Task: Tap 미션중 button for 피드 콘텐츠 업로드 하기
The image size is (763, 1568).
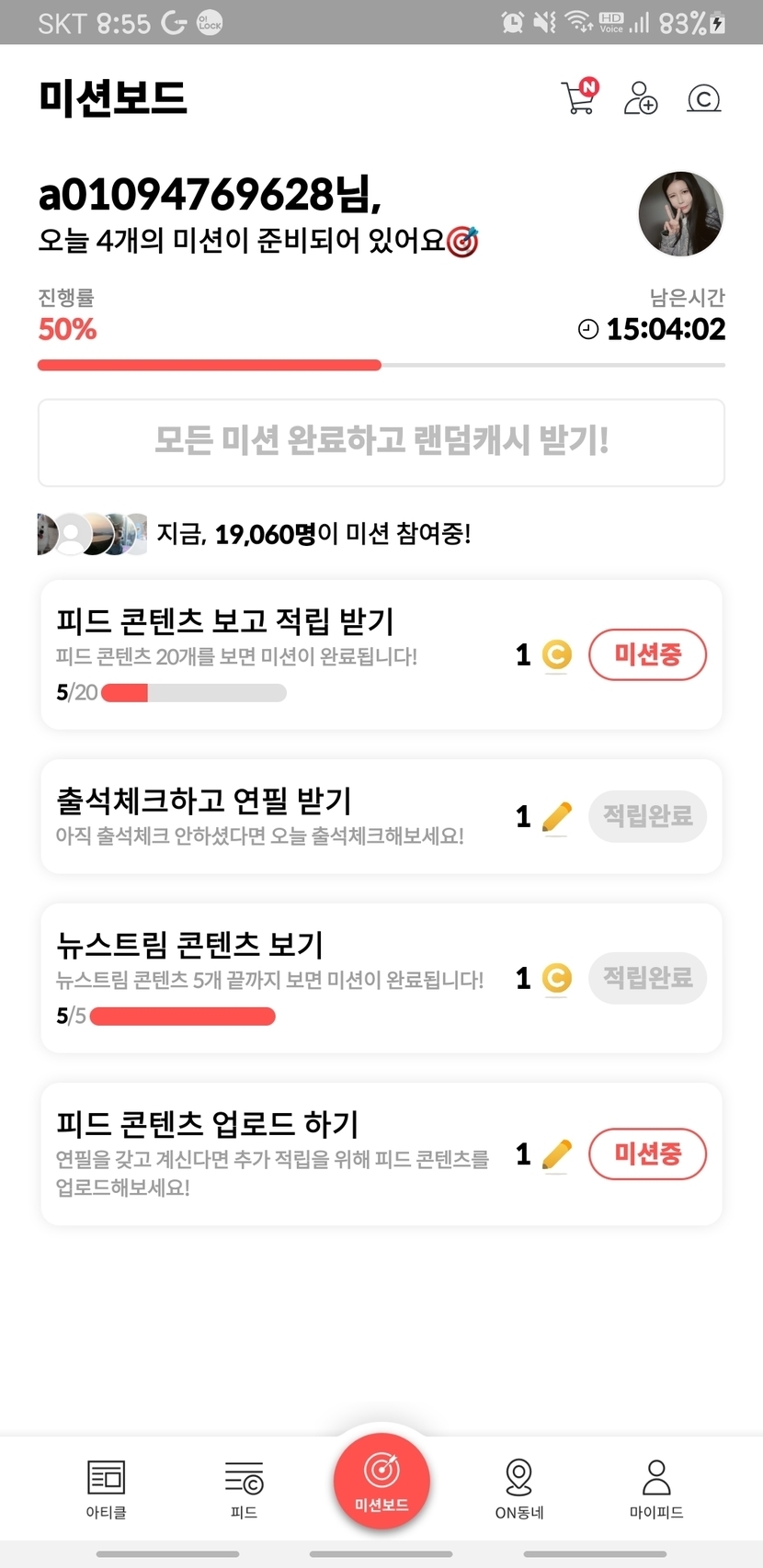Action: click(647, 1153)
